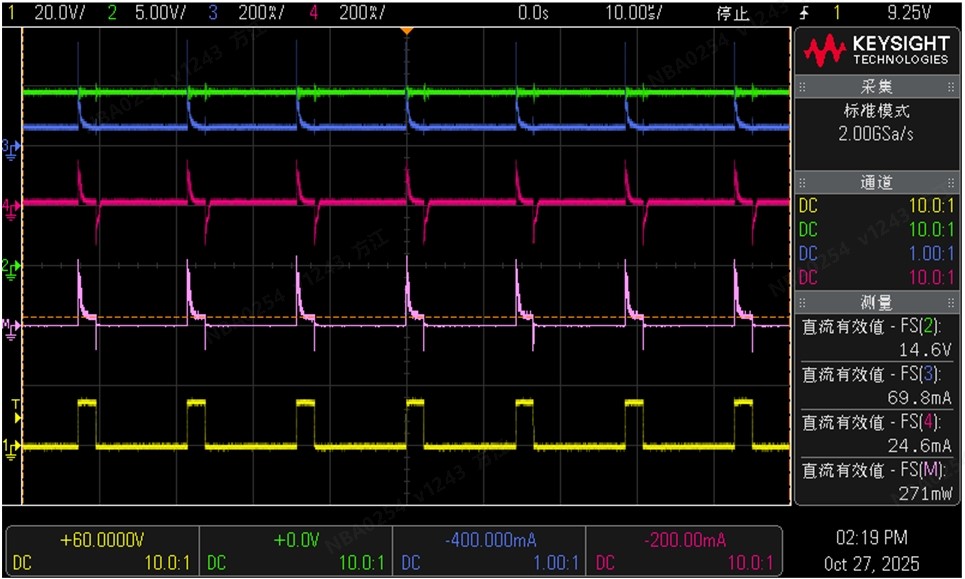965x579 pixels.
Task: Click the trigger source channel 1 indicator
Action: click(836, 13)
